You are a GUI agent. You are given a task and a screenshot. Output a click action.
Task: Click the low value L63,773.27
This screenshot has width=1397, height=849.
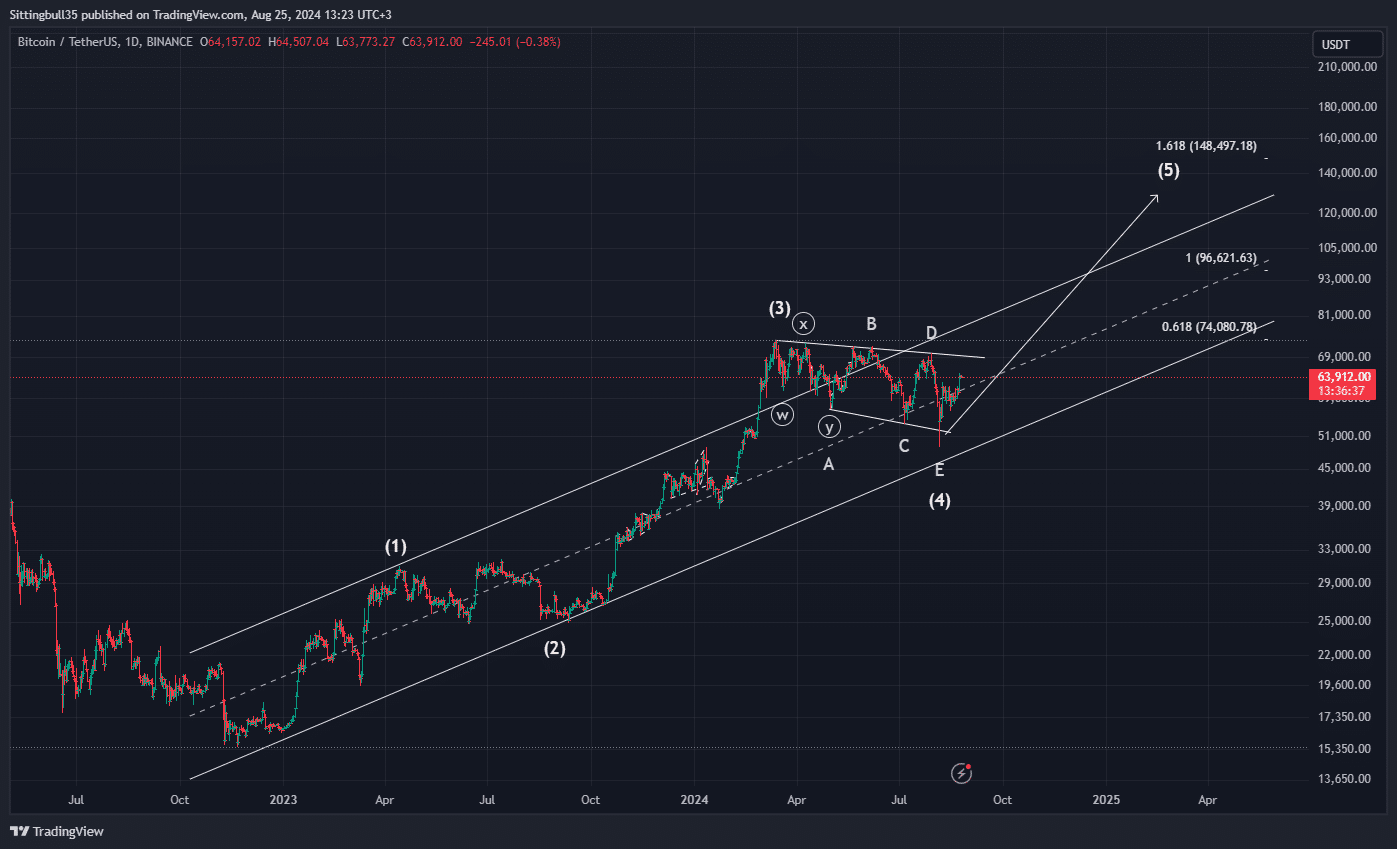pyautogui.click(x=366, y=42)
